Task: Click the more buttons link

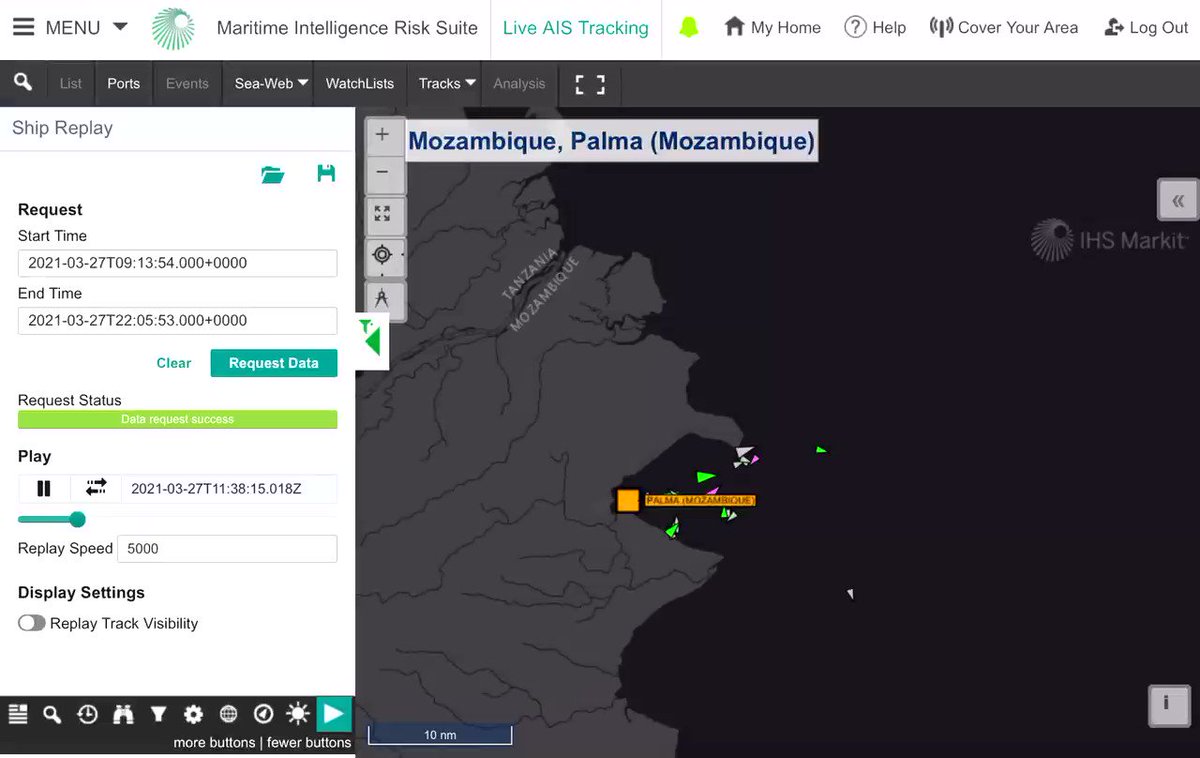Action: pos(214,743)
